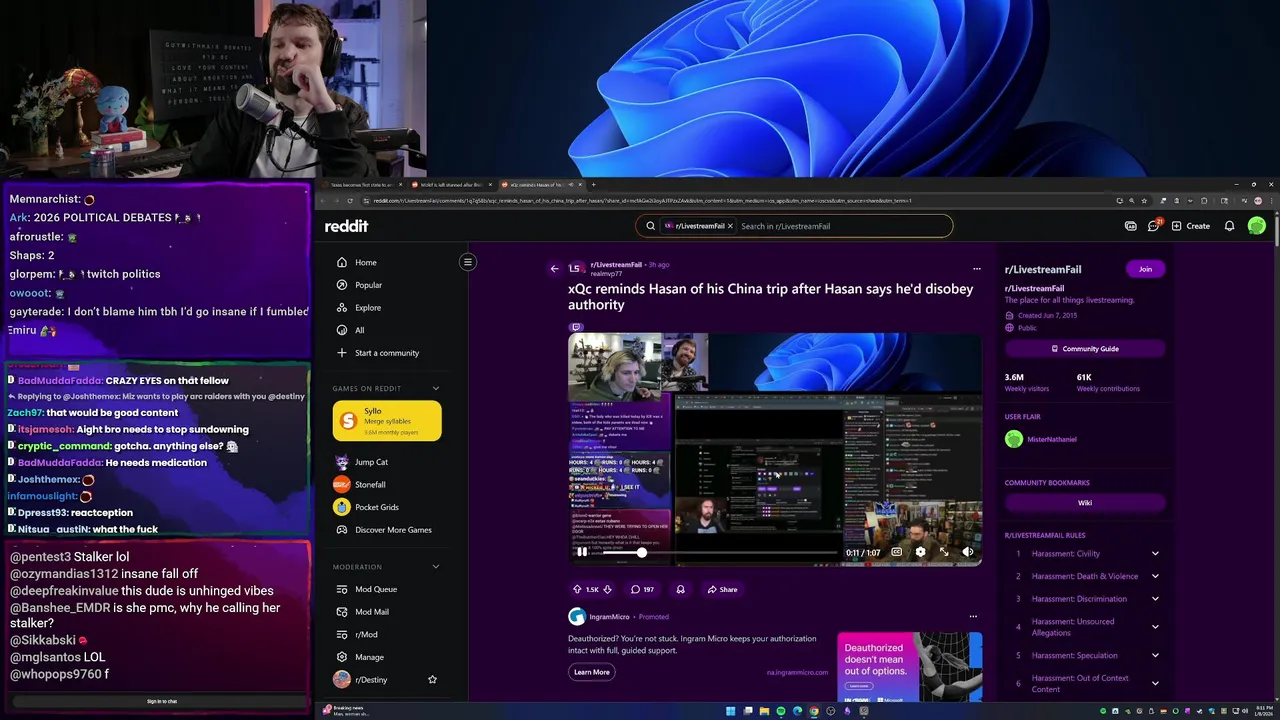Expand rule 1 Harassment: Civility

pyautogui.click(x=1155, y=554)
